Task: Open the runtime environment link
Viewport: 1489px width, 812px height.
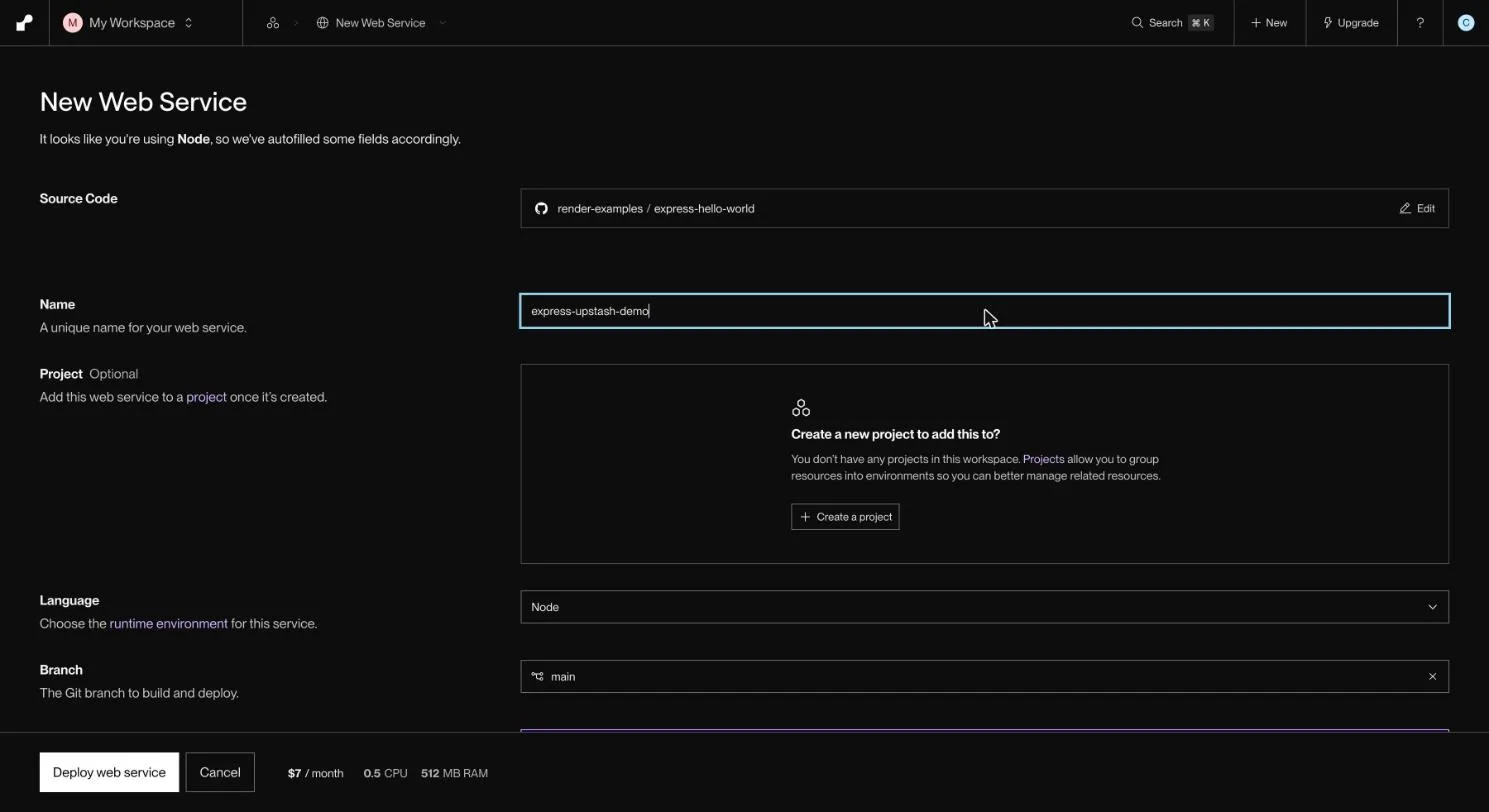Action: tap(168, 624)
